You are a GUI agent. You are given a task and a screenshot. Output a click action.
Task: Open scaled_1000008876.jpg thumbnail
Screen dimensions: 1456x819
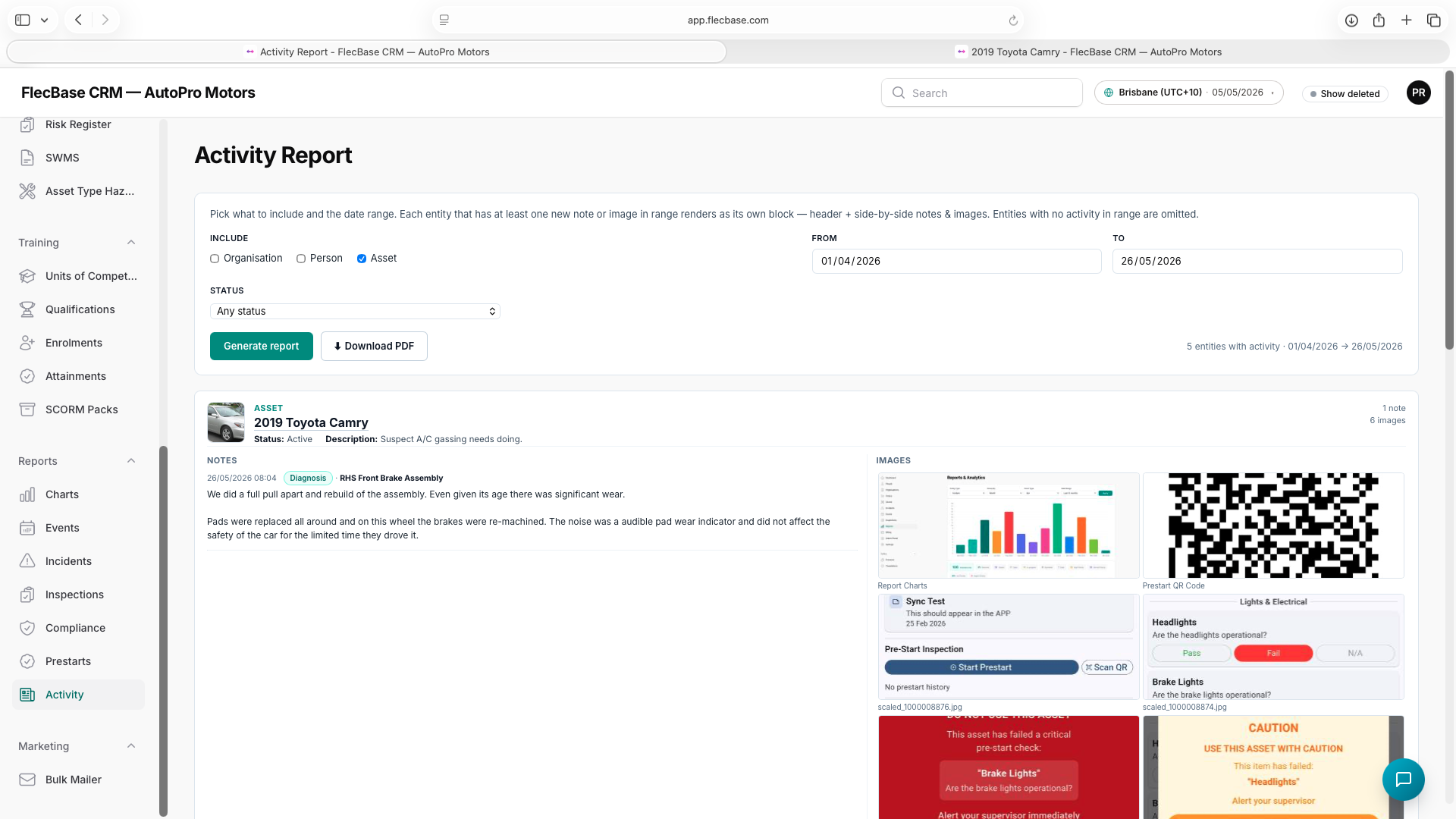(1009, 647)
